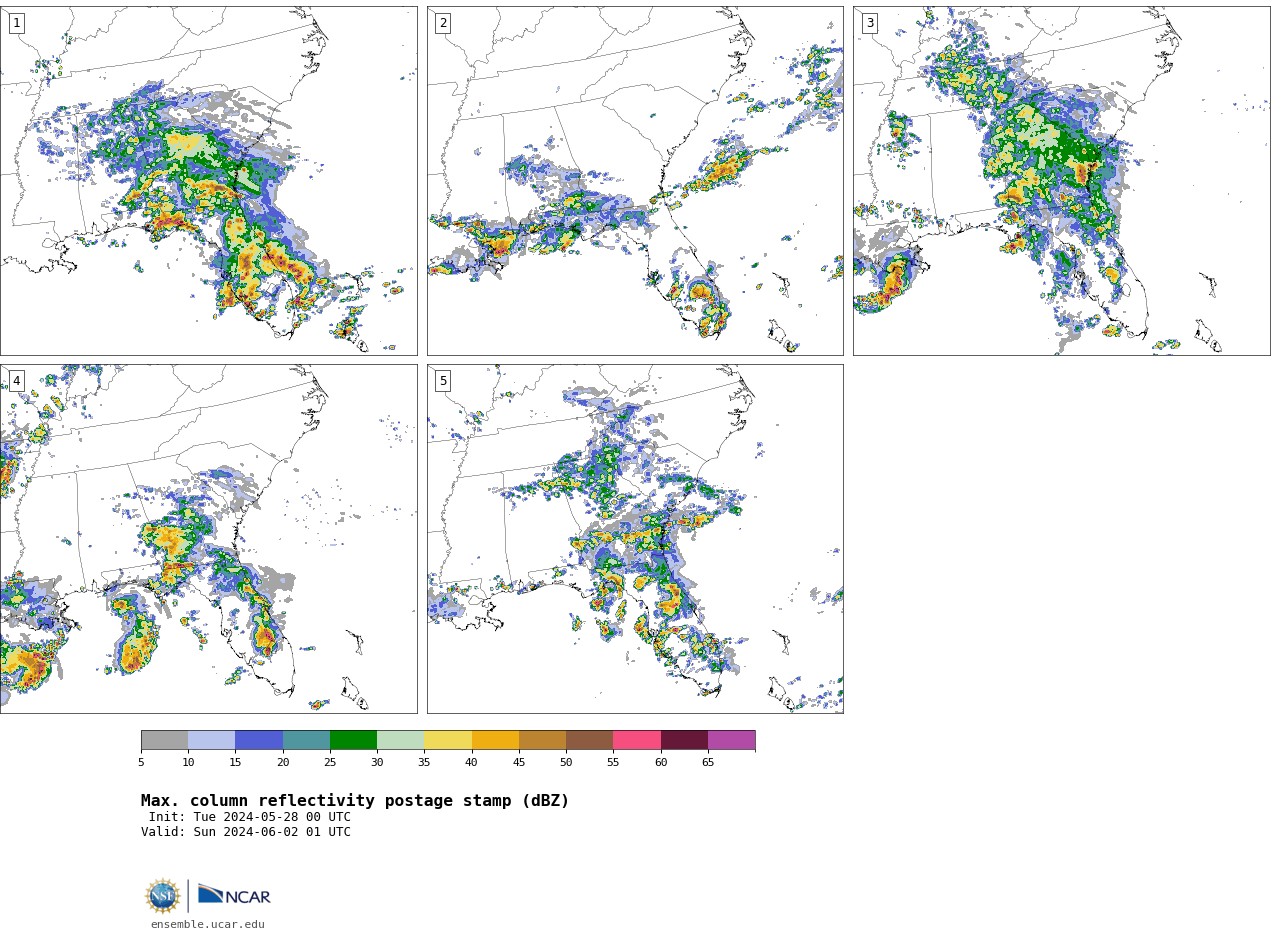Click the blue 15-20 dBZ swatch
Viewport: 1280px width, 936px height.
(x=259, y=740)
